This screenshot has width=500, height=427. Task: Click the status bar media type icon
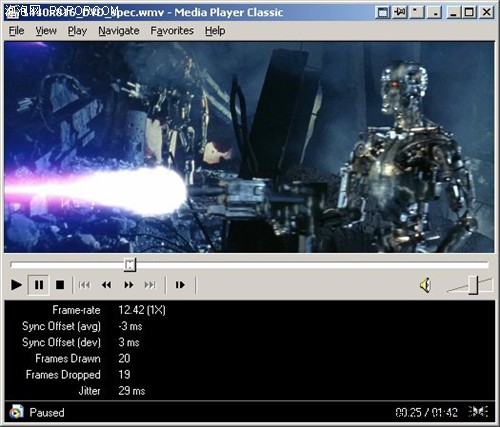[x=16, y=412]
